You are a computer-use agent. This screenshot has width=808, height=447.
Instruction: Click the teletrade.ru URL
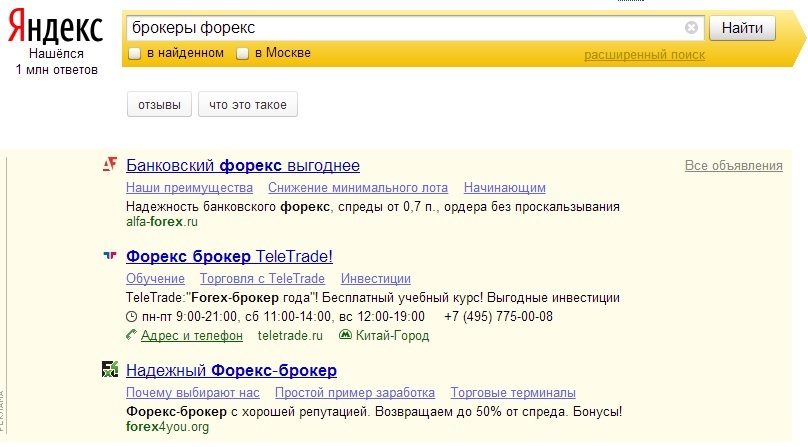(x=290, y=336)
